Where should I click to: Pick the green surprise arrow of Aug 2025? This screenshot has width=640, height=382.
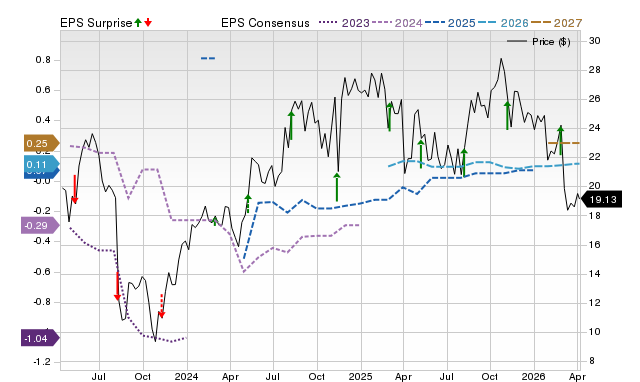(x=464, y=163)
